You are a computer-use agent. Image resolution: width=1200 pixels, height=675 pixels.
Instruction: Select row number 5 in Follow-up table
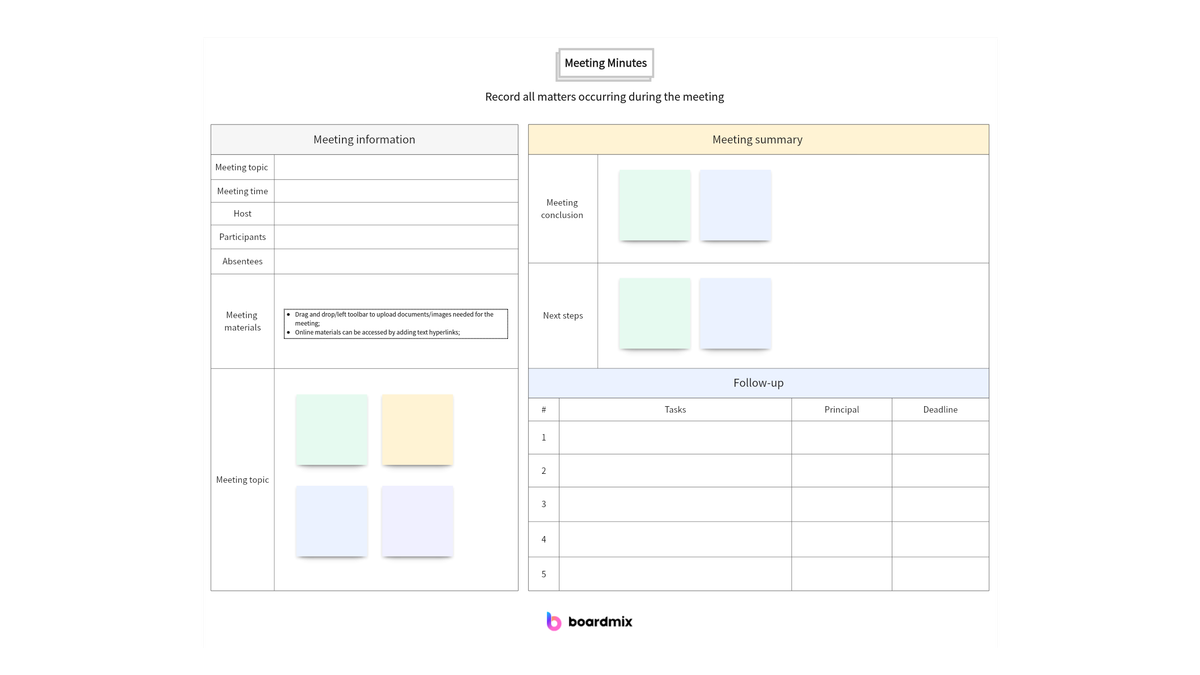[544, 574]
